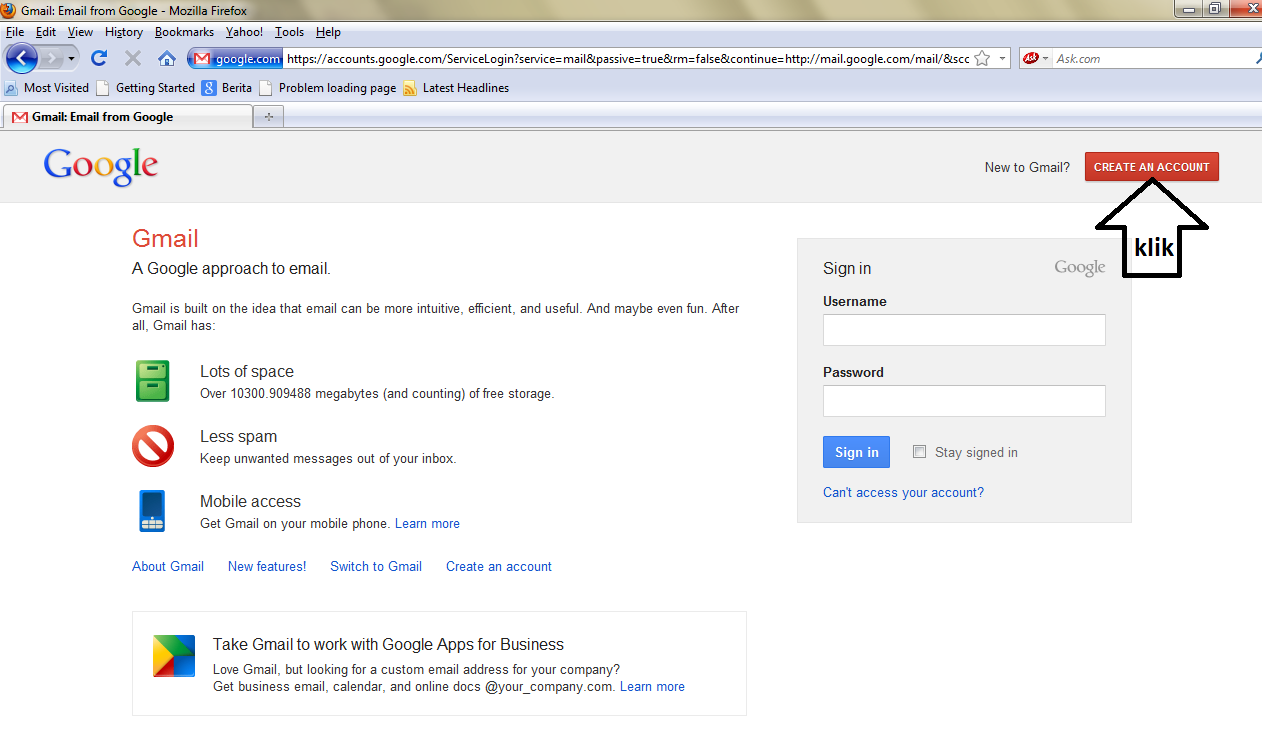Viewport: 1262px width, 734px height.
Task: Expand the URL bar history dropdown
Action: pyautogui.click(x=1002, y=58)
